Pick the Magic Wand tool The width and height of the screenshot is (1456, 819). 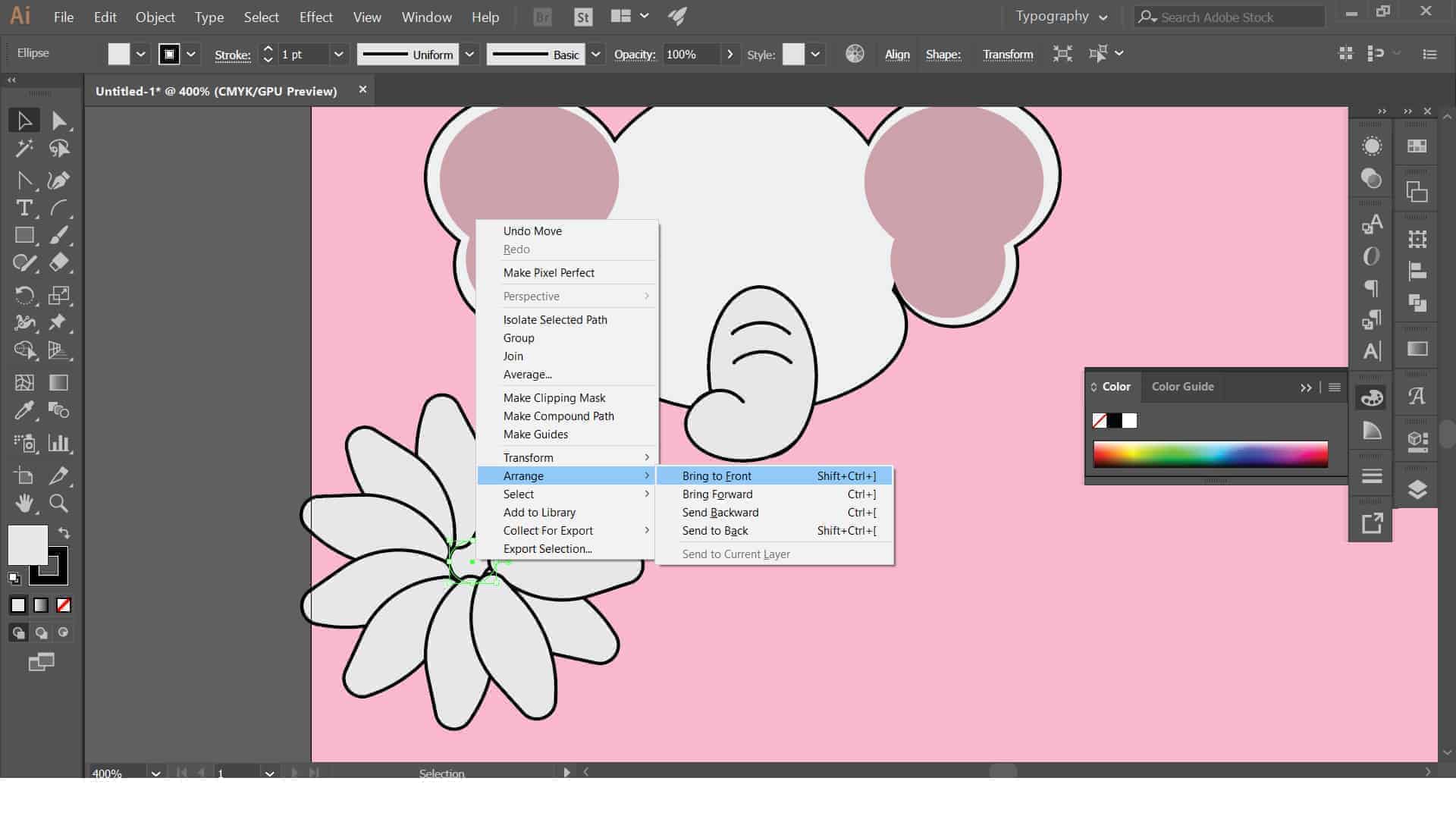click(x=24, y=149)
